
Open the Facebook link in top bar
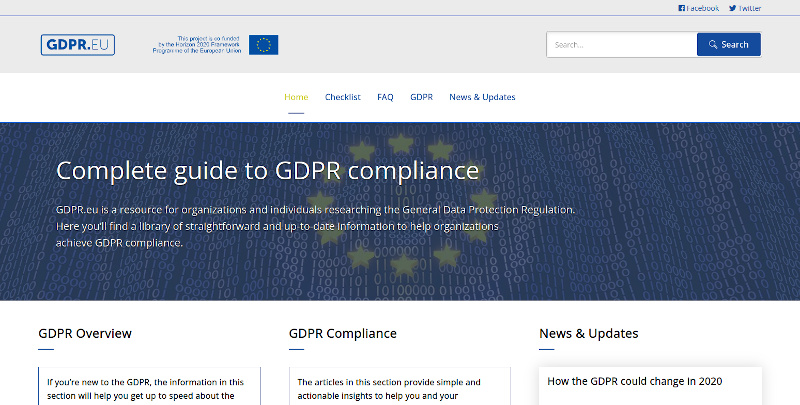tap(699, 8)
